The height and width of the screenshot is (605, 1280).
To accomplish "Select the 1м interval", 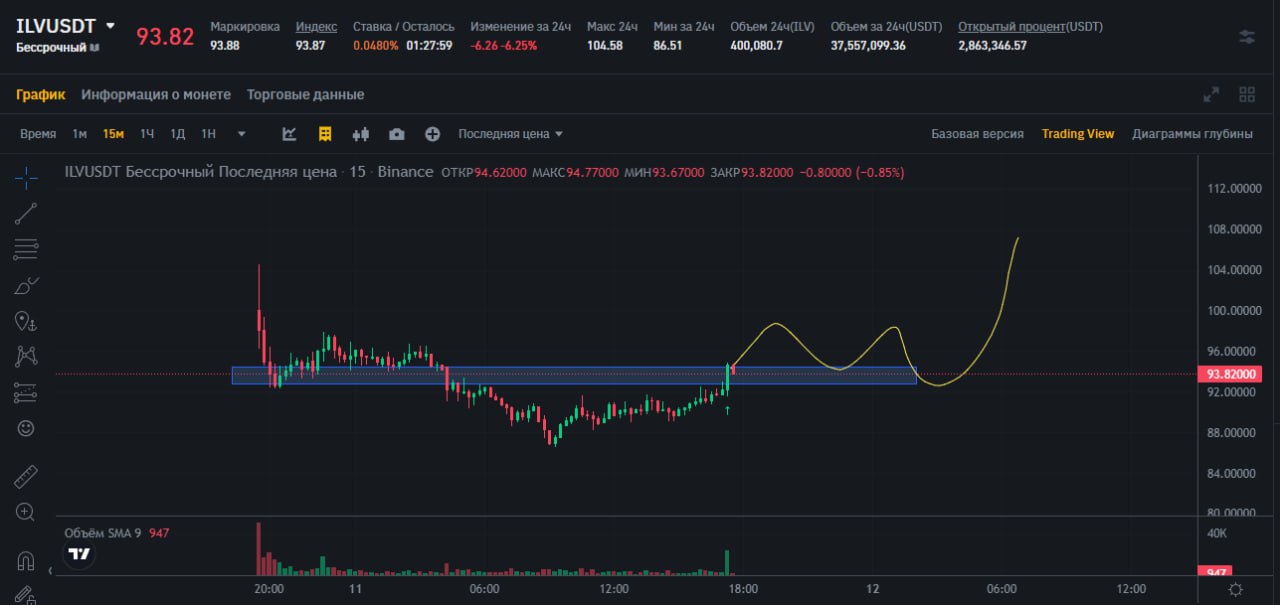I will 80,134.
